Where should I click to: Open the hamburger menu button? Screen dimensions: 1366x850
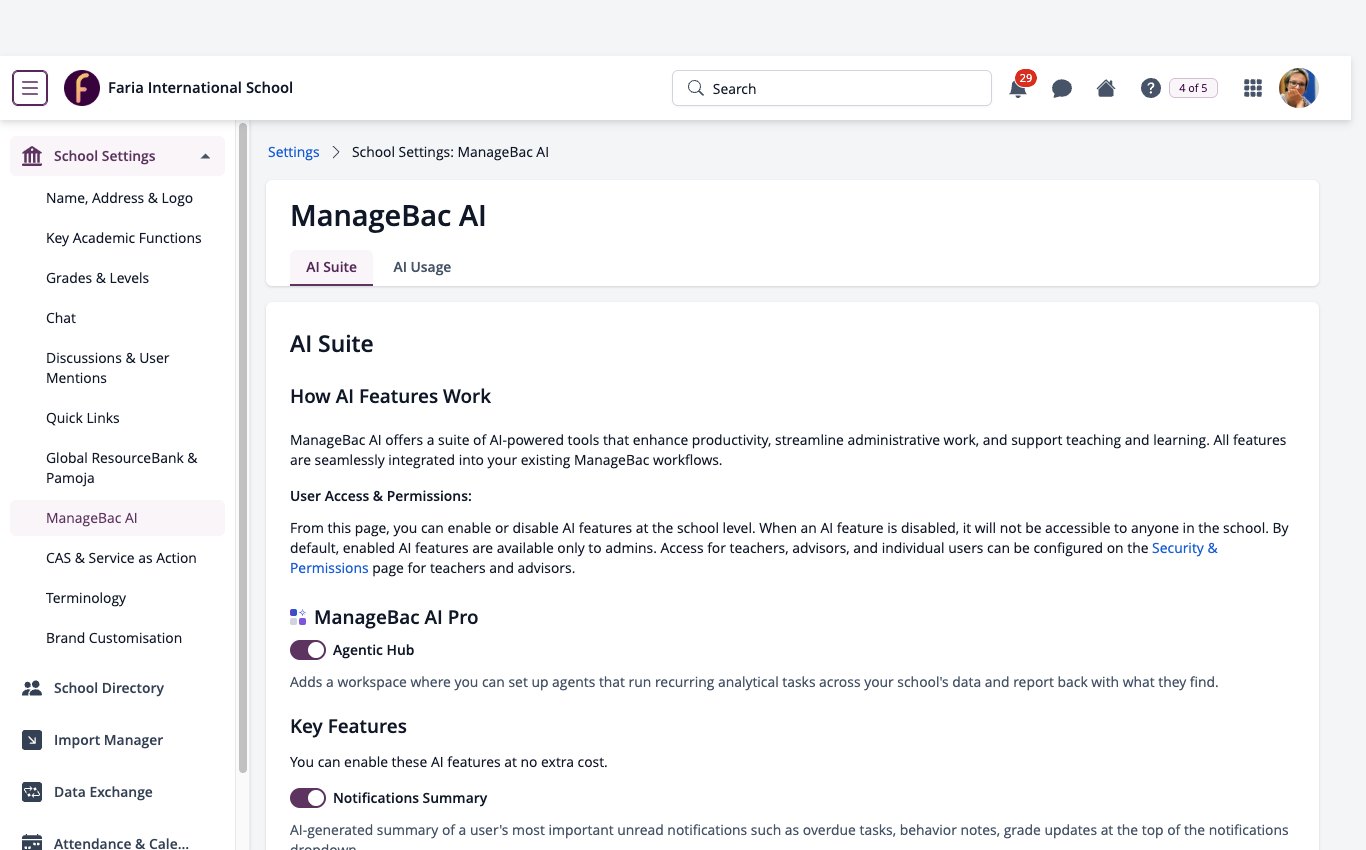point(30,88)
